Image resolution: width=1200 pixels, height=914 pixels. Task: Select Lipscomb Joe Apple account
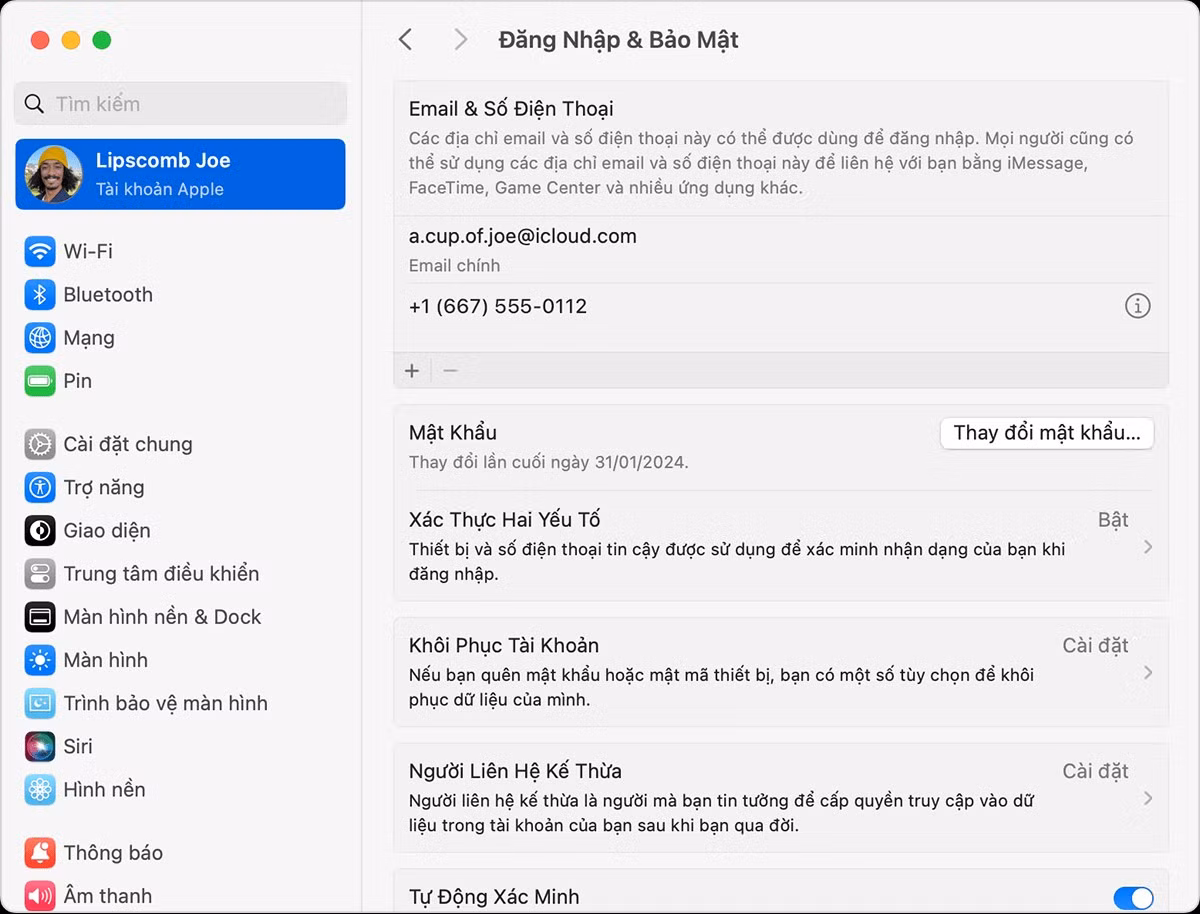pyautogui.click(x=180, y=173)
